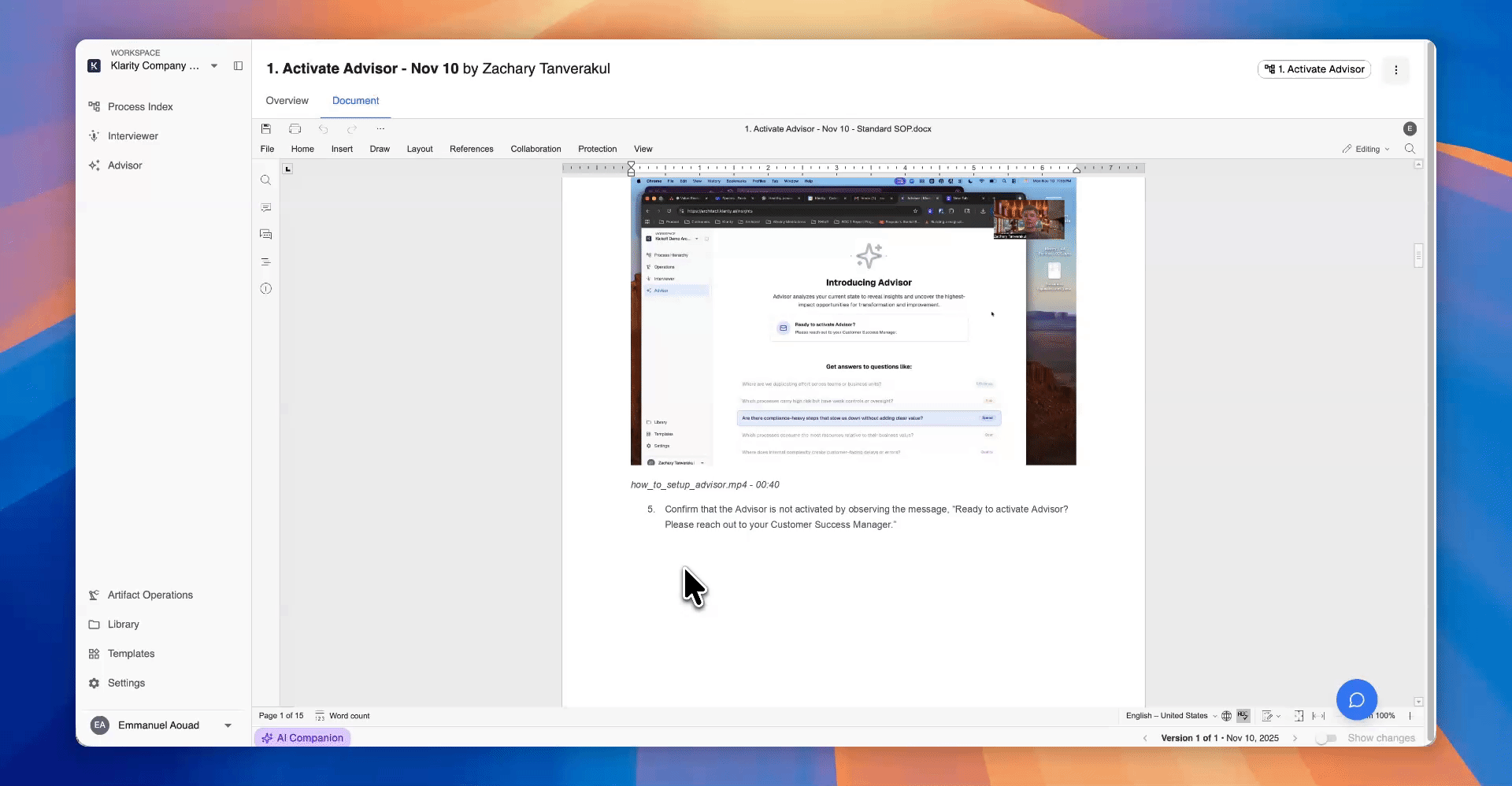Image resolution: width=1512 pixels, height=786 pixels.
Task: Toggle the spell checking ABC icon
Action: pyautogui.click(x=1243, y=716)
